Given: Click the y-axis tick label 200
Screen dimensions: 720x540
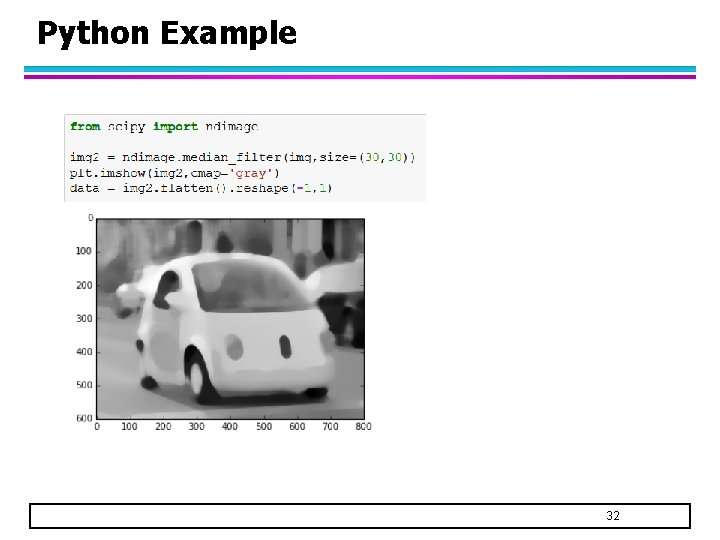Looking at the screenshot, I should (84, 285).
